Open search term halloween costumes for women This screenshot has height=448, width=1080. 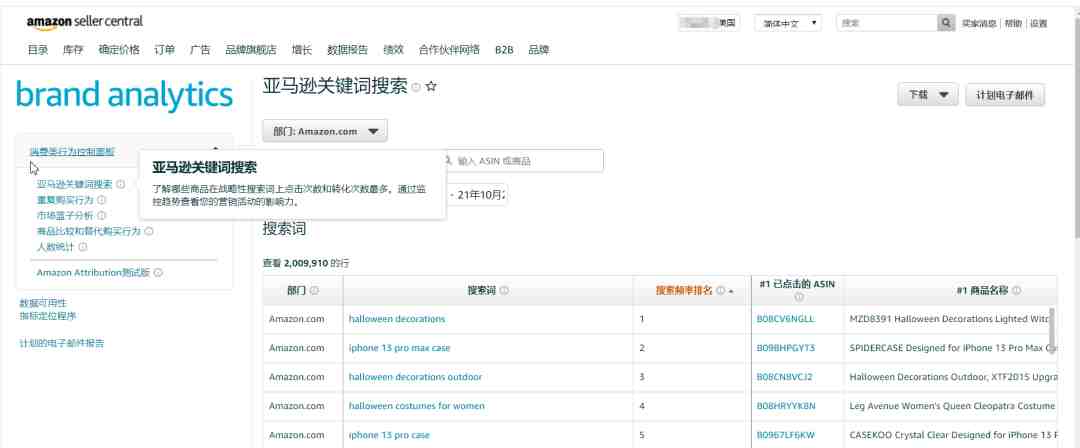(x=417, y=406)
